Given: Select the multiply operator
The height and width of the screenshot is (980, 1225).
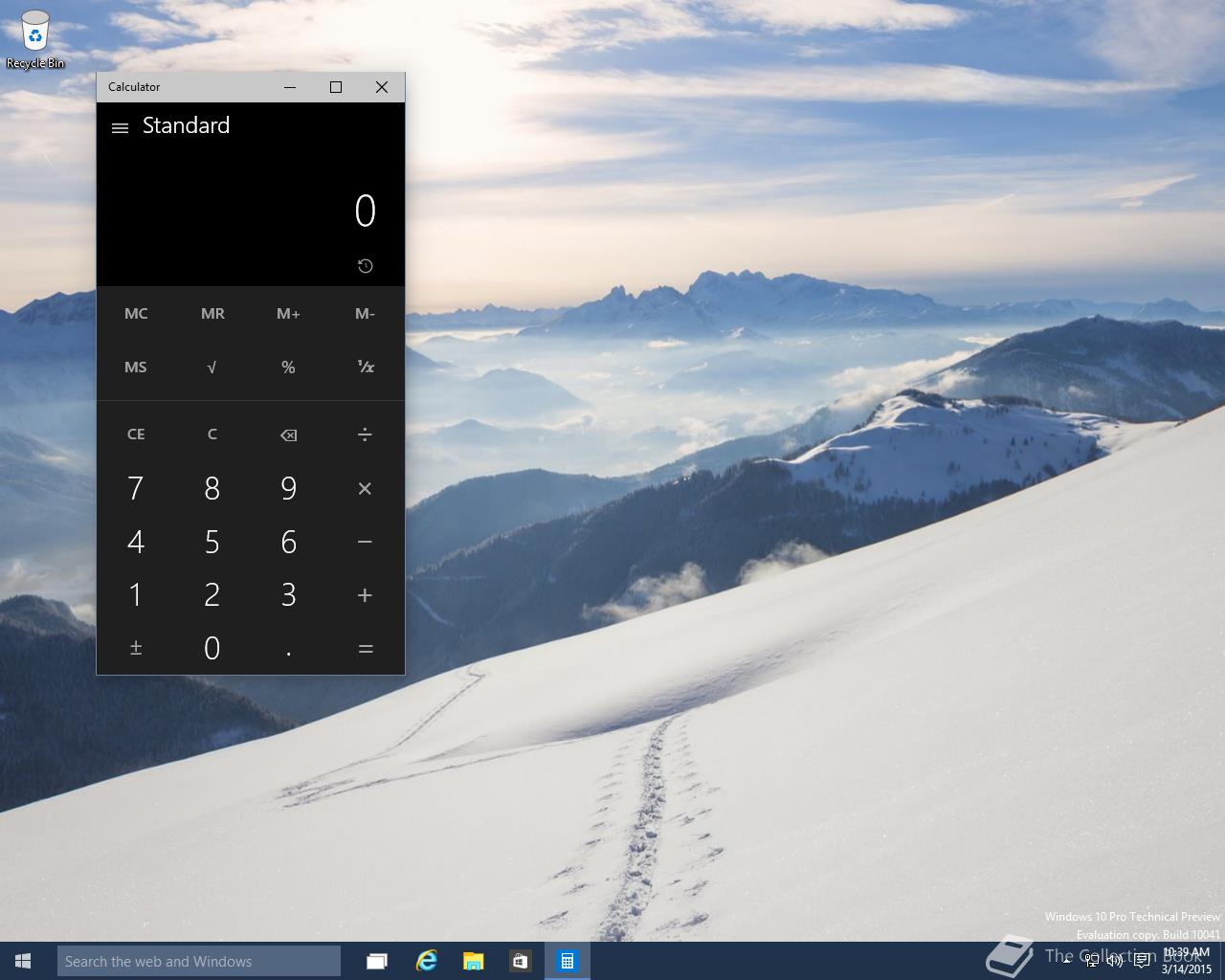Looking at the screenshot, I should pos(365,488).
